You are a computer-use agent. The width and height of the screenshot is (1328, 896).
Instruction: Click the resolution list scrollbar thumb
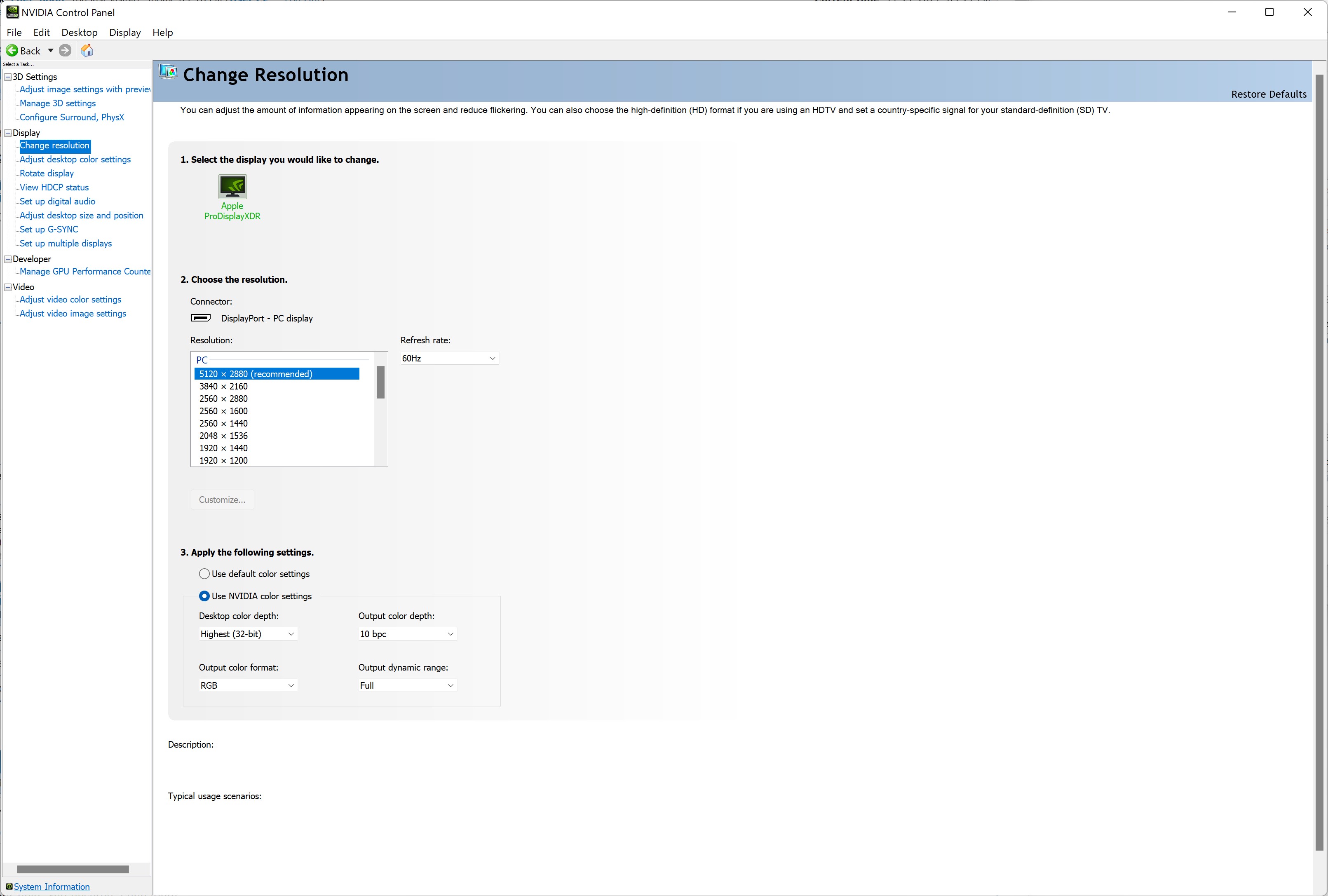[x=380, y=382]
